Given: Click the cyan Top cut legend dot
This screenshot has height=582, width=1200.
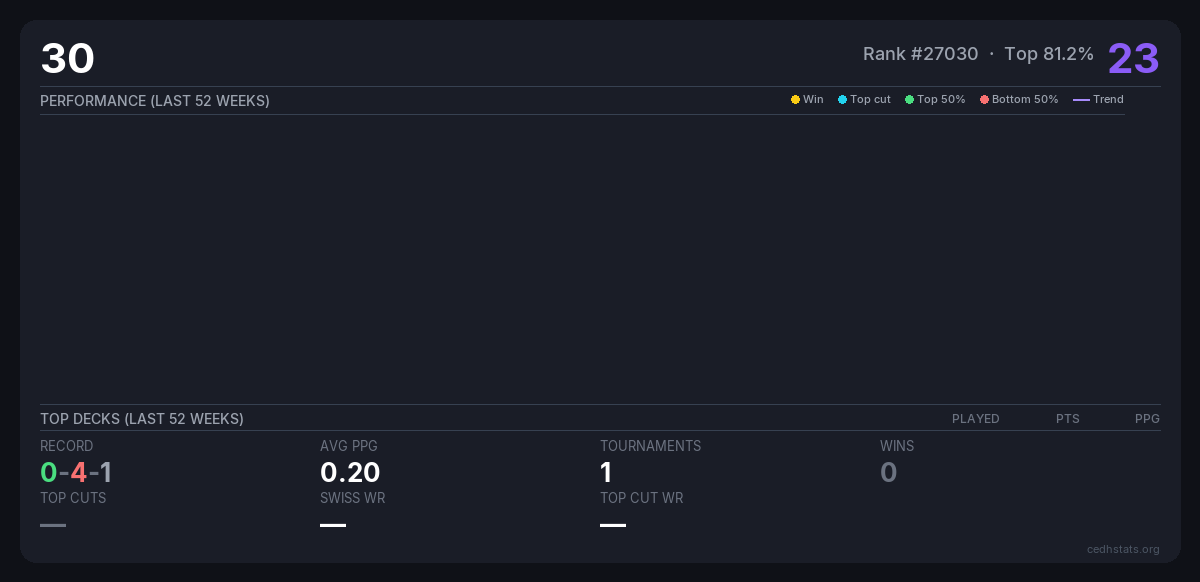Looking at the screenshot, I should click(842, 100).
